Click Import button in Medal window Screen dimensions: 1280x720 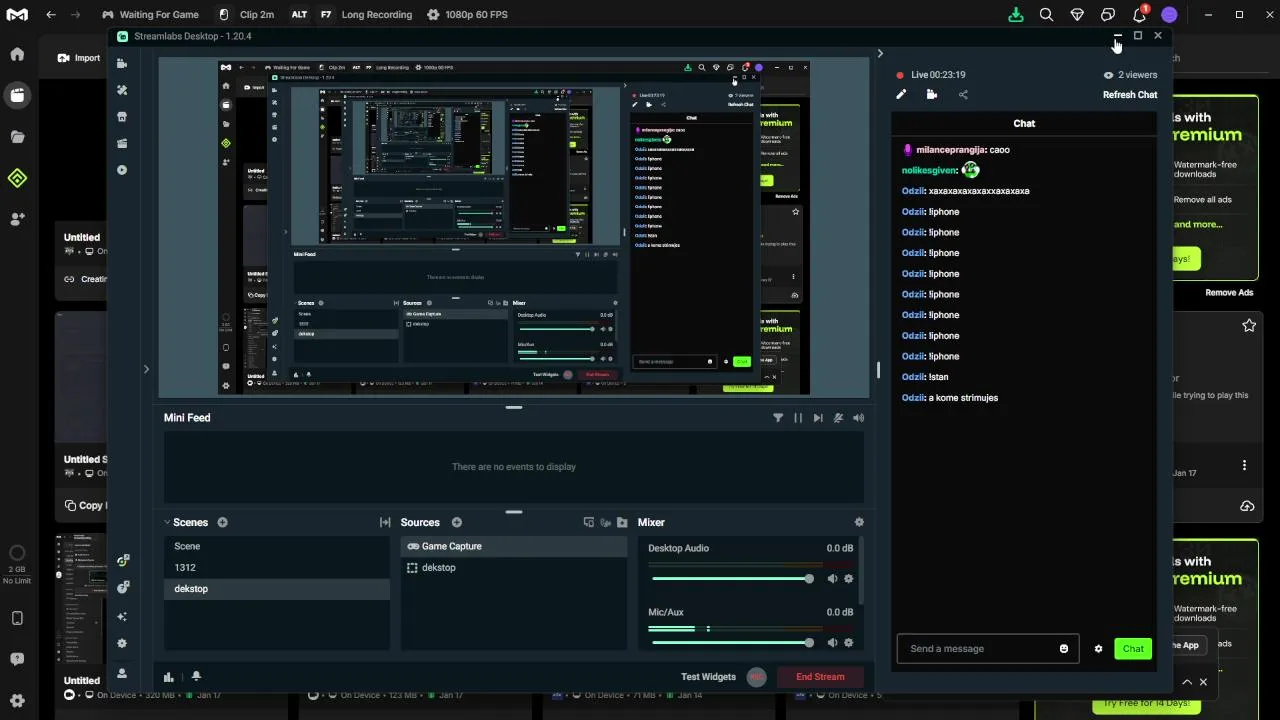pos(79,58)
